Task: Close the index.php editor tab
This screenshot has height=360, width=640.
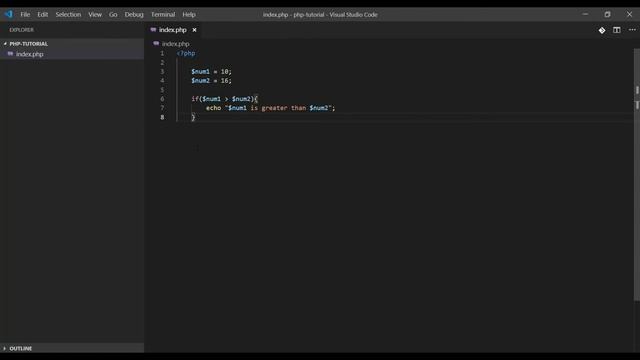Action: (x=194, y=30)
